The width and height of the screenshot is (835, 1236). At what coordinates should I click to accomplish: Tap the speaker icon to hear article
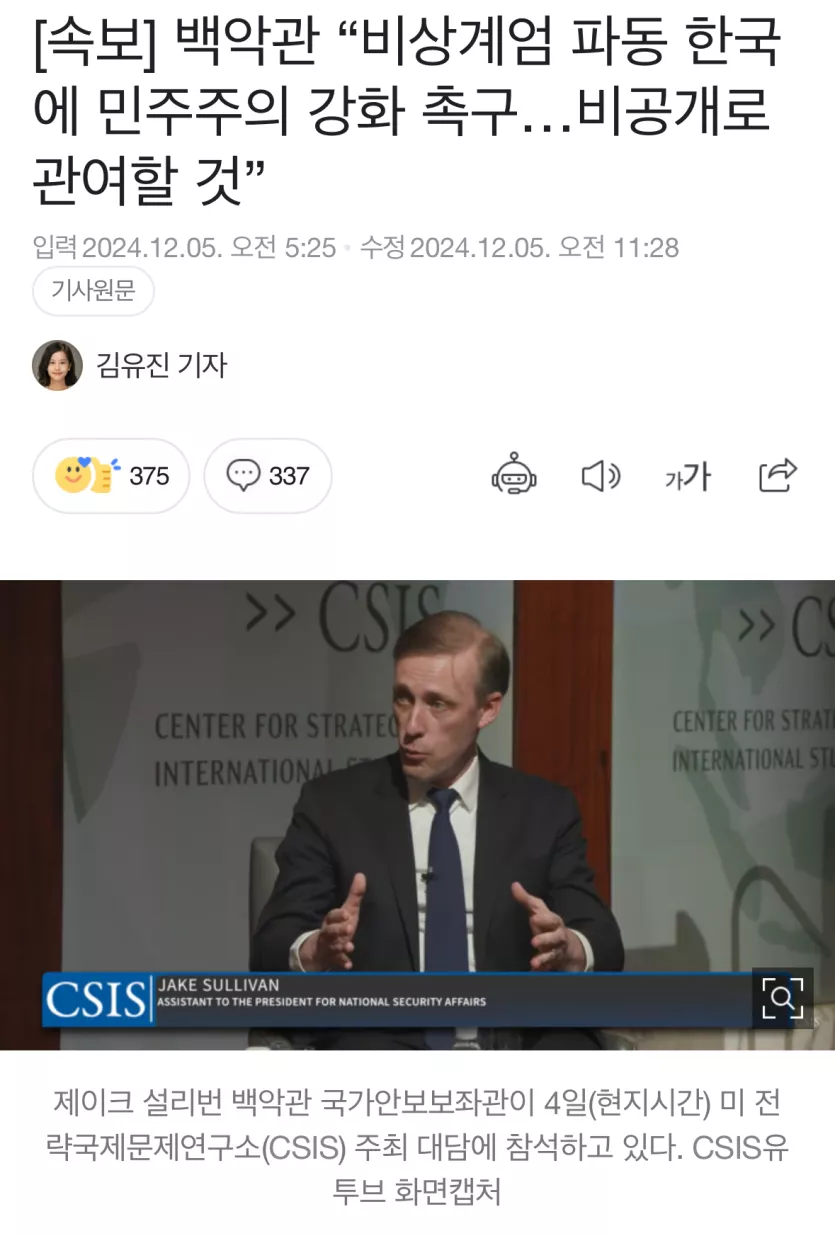(x=600, y=476)
